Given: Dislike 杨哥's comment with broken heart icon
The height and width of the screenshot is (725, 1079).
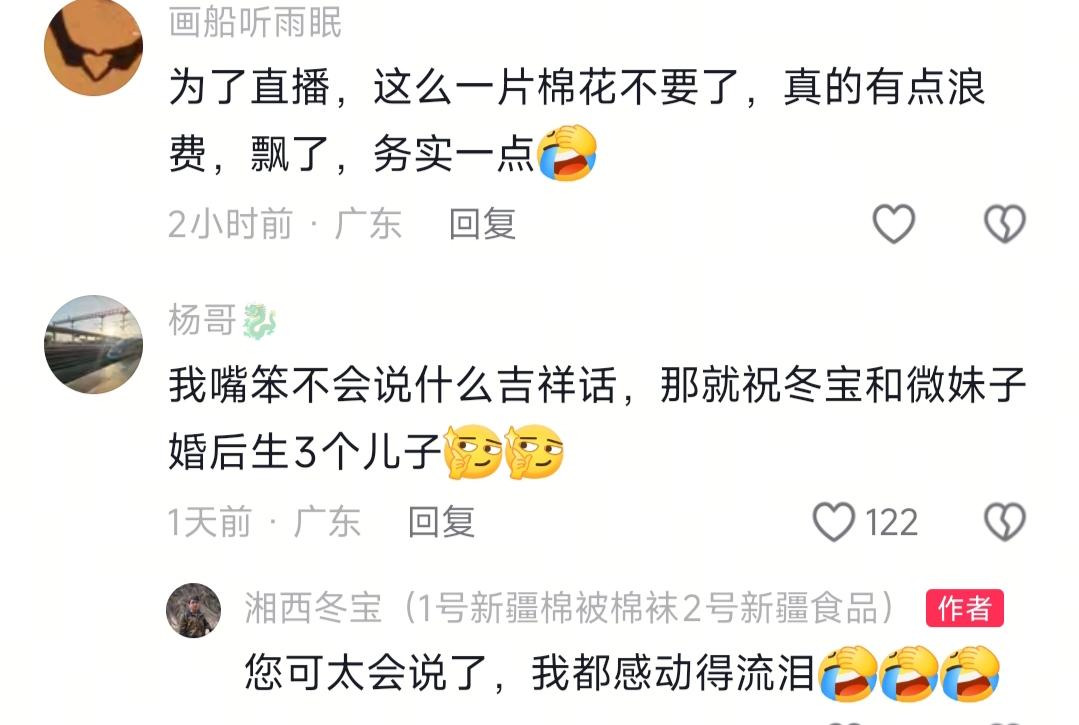Looking at the screenshot, I should click(x=1005, y=521).
